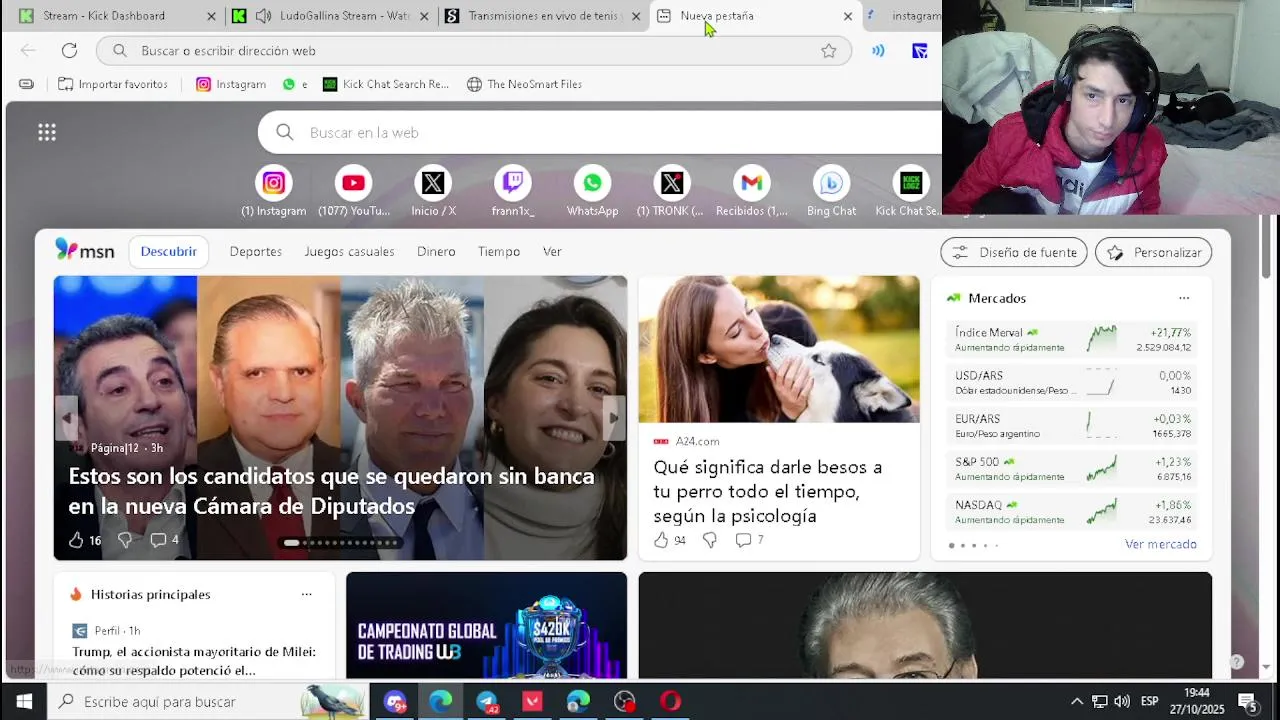The width and height of the screenshot is (1280, 720).
Task: Mute the LudoGallina Stream tab audio
Action: point(263,16)
